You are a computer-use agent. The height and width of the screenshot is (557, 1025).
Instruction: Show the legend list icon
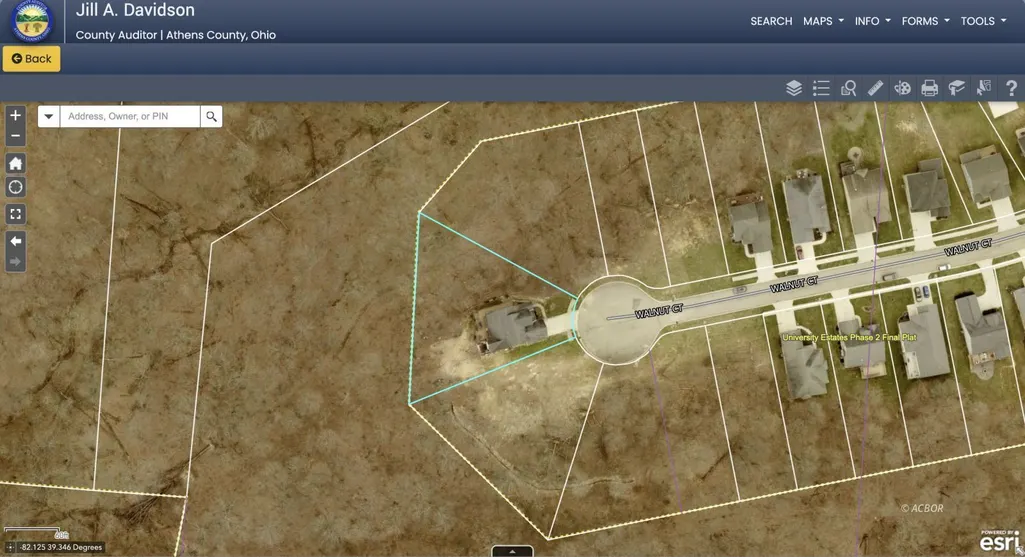821,88
